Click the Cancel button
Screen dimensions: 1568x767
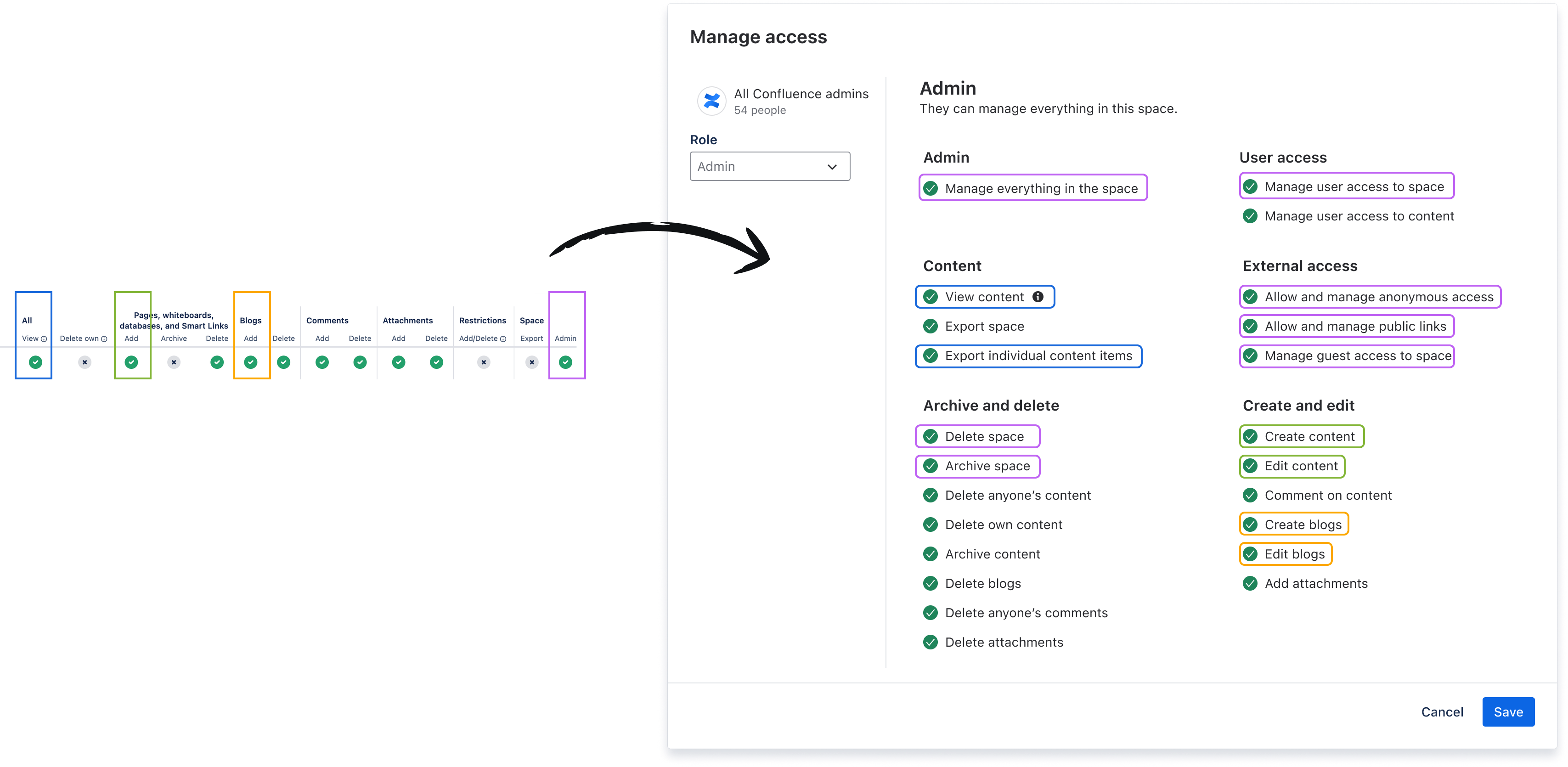coord(1442,711)
